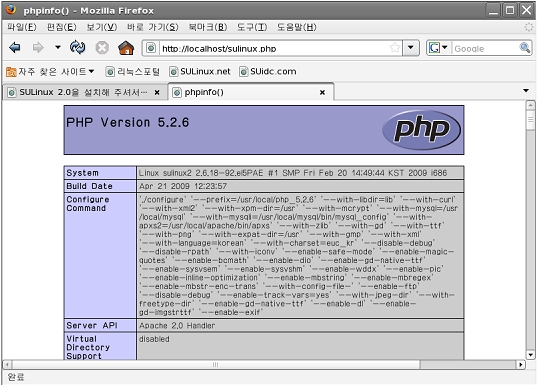537x386 pixels.
Task: Click the 'Apr 21 2009 12:23:57' value
Action: click(x=183, y=186)
